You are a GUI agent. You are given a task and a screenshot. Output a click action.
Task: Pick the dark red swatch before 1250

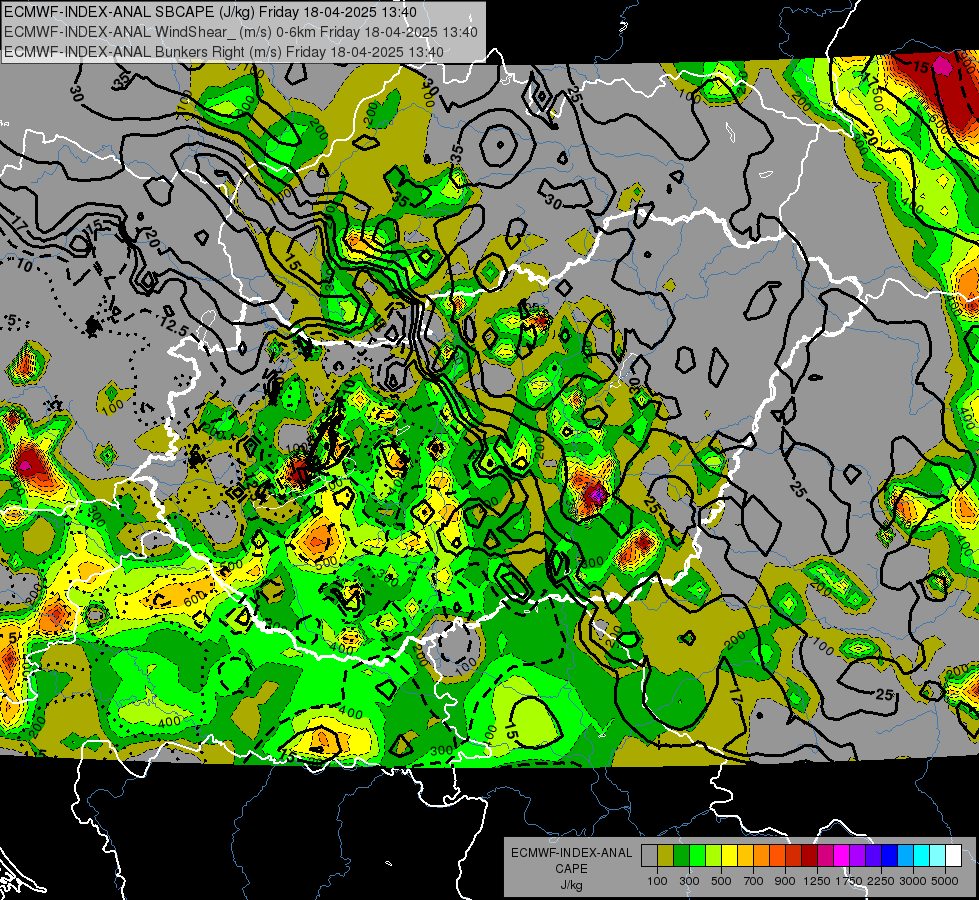coord(809,856)
